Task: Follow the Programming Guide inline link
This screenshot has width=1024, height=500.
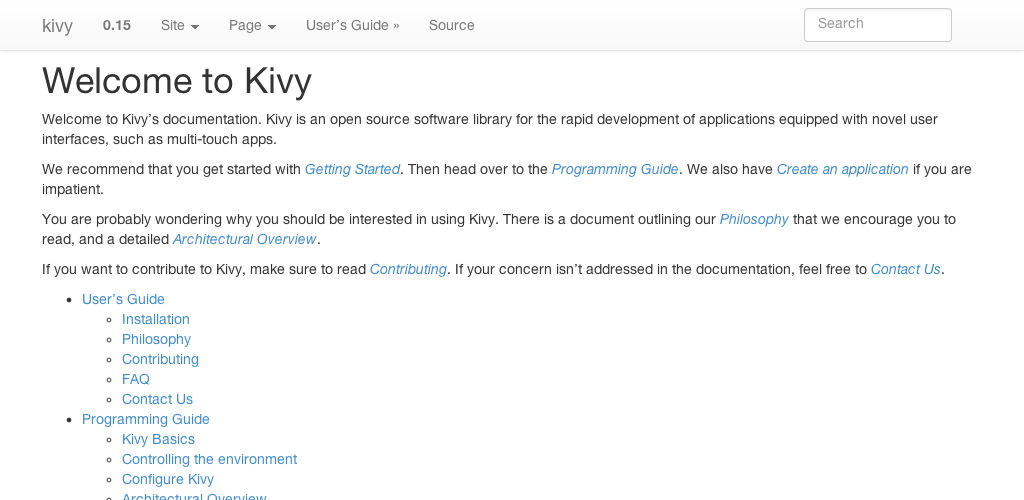Action: point(615,169)
